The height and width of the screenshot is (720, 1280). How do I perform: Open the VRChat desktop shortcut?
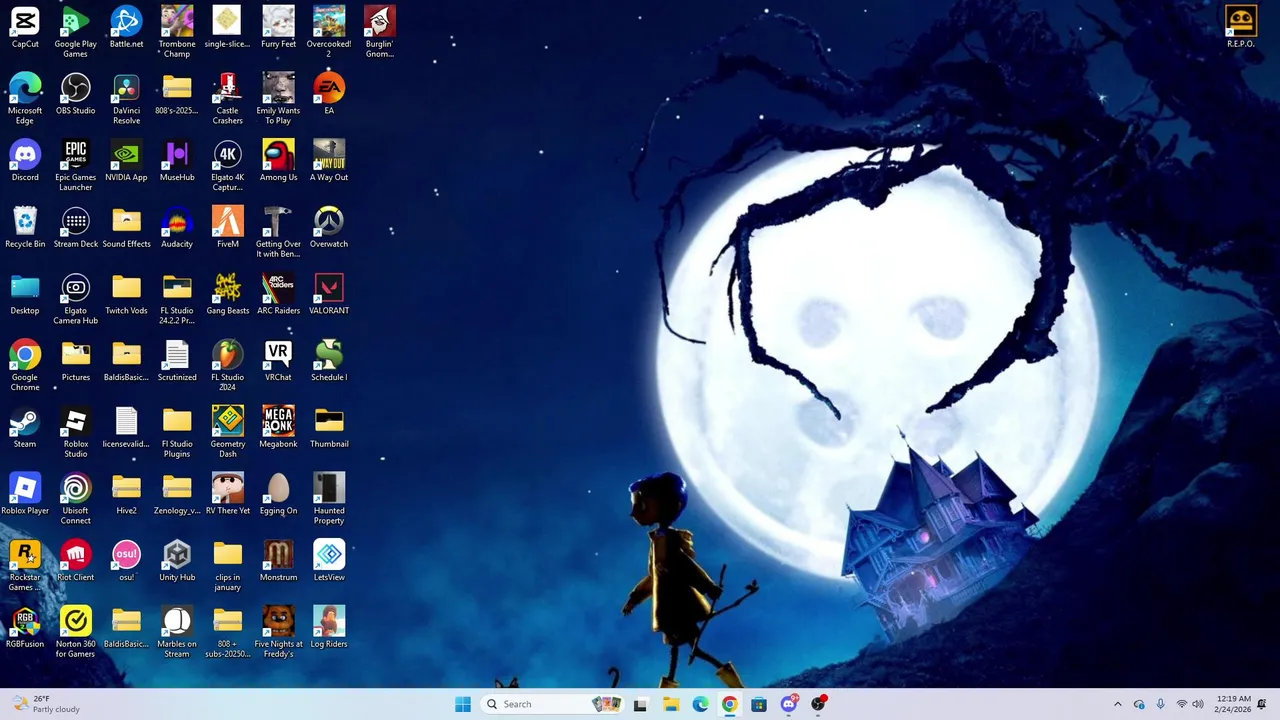278,362
